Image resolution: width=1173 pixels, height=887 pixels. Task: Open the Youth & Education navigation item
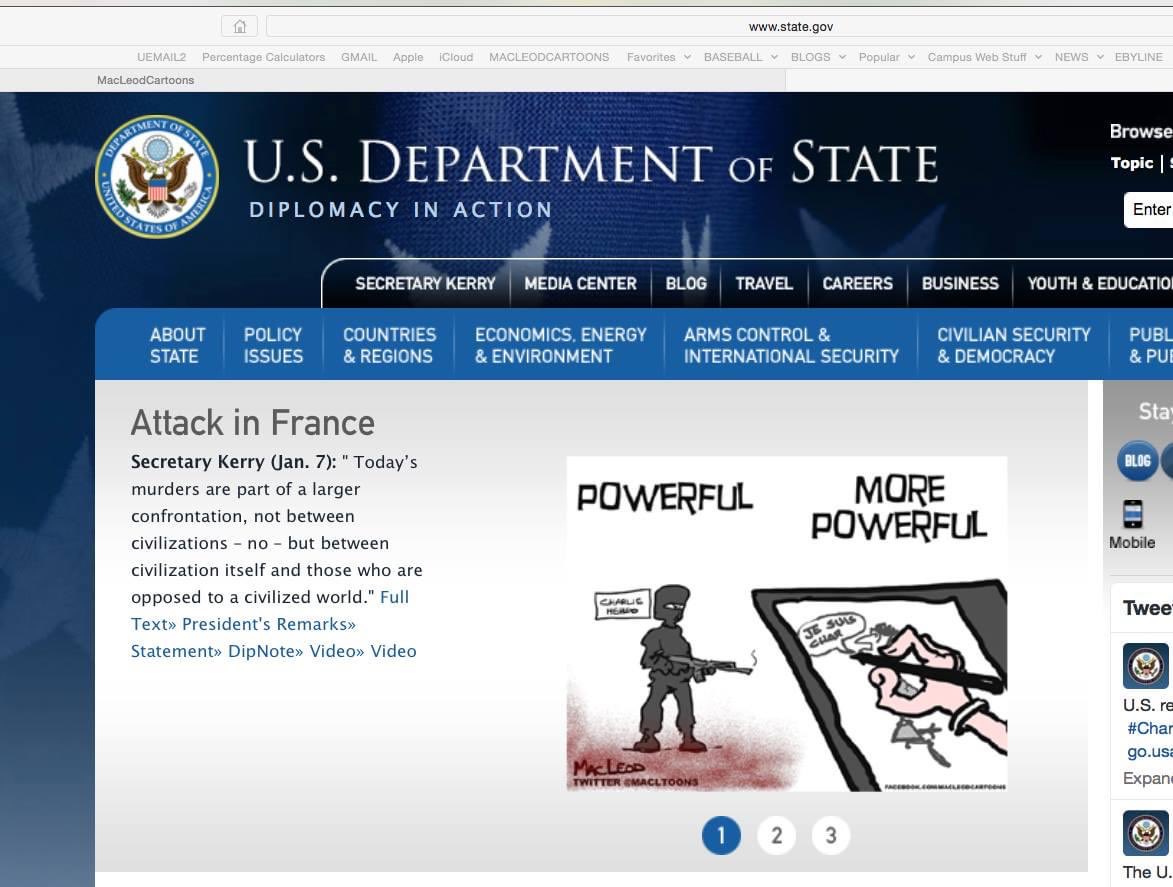(1099, 283)
